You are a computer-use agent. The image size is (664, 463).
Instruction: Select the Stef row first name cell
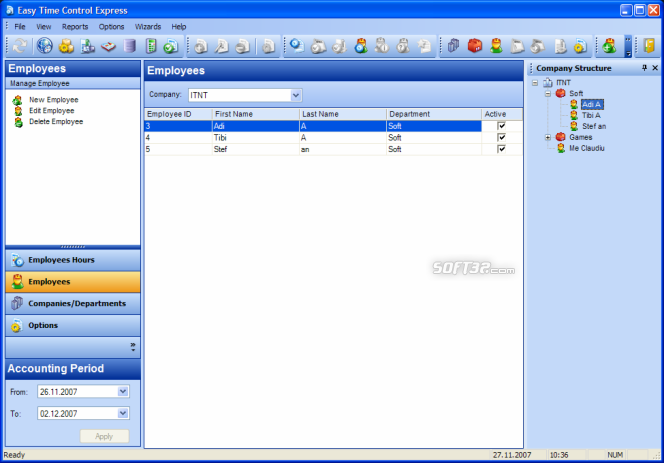point(256,149)
